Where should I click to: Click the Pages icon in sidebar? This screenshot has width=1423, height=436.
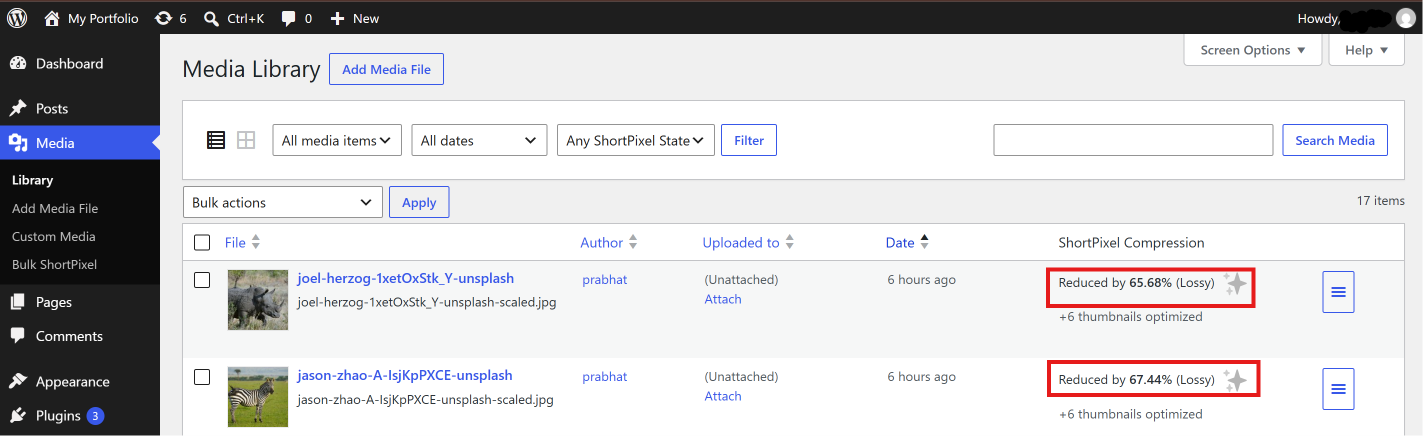point(18,302)
